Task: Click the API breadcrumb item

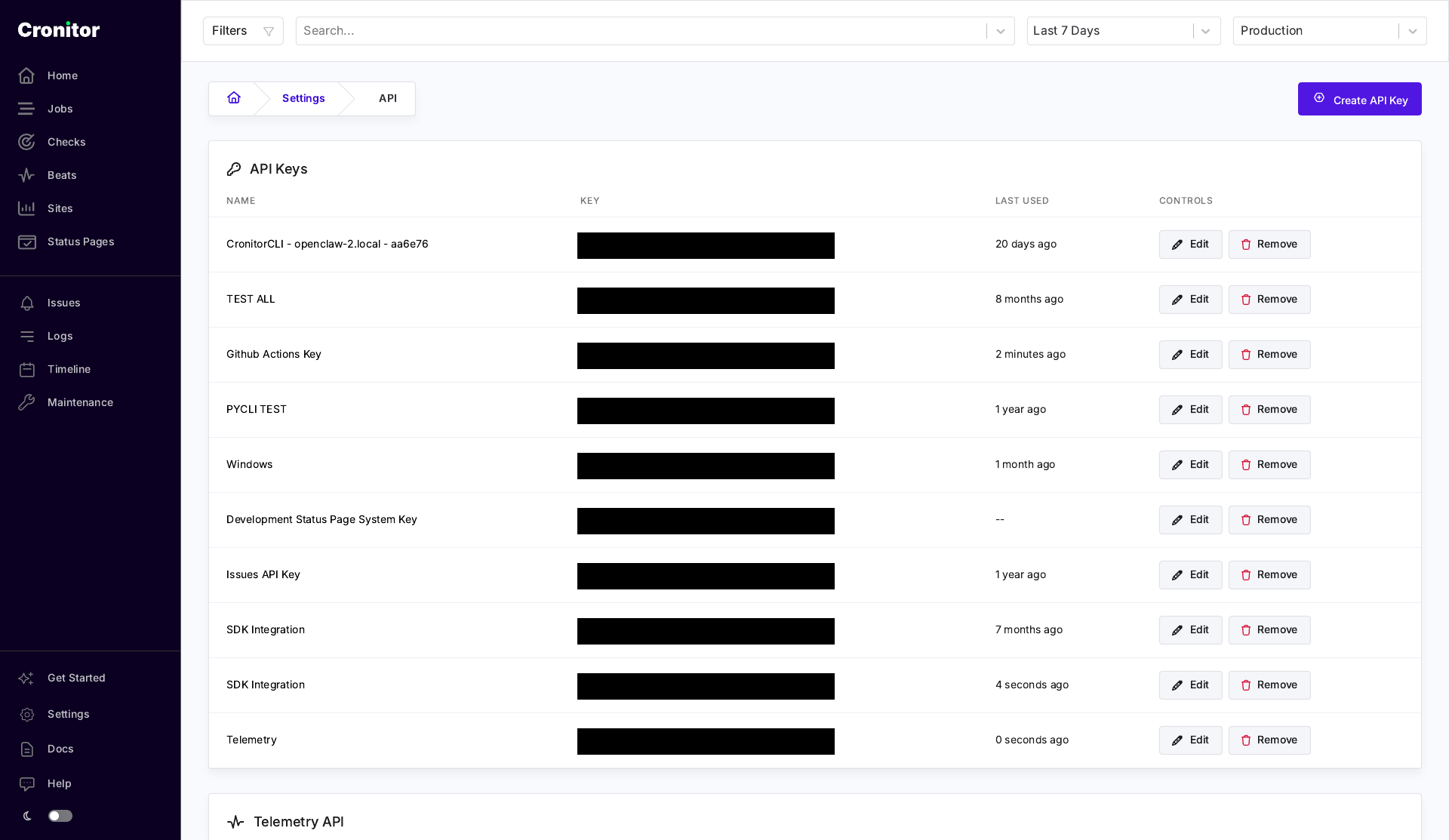Action: click(x=388, y=98)
